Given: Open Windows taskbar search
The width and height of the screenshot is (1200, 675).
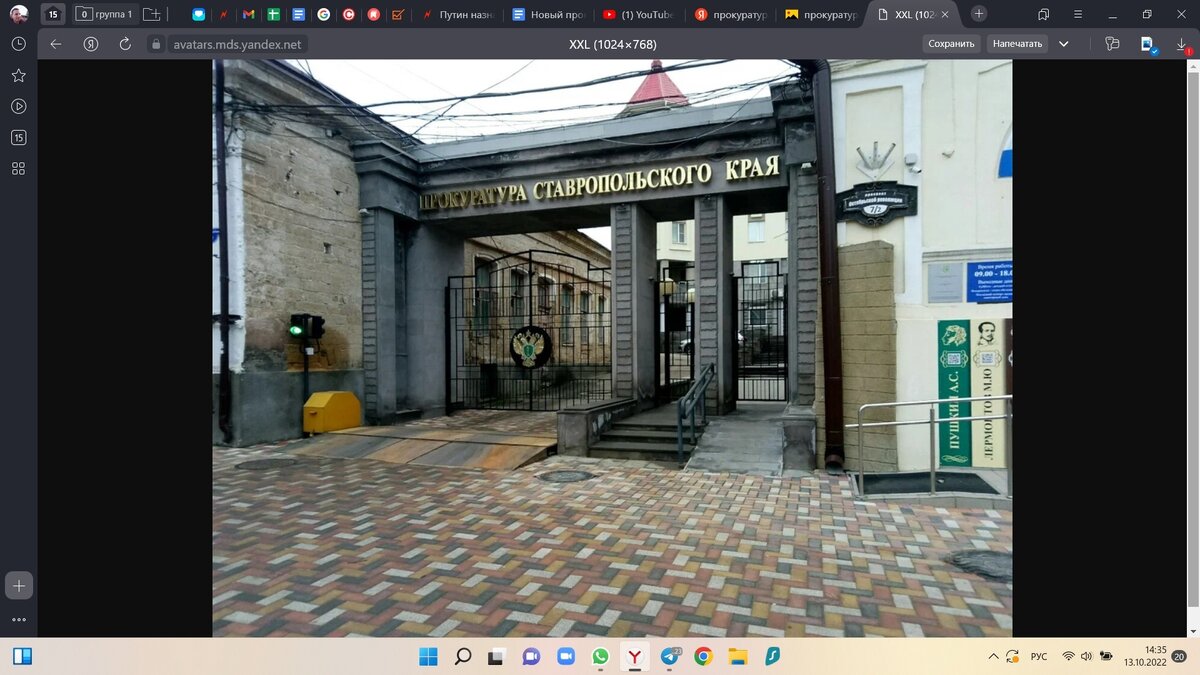Looking at the screenshot, I should pos(462,656).
